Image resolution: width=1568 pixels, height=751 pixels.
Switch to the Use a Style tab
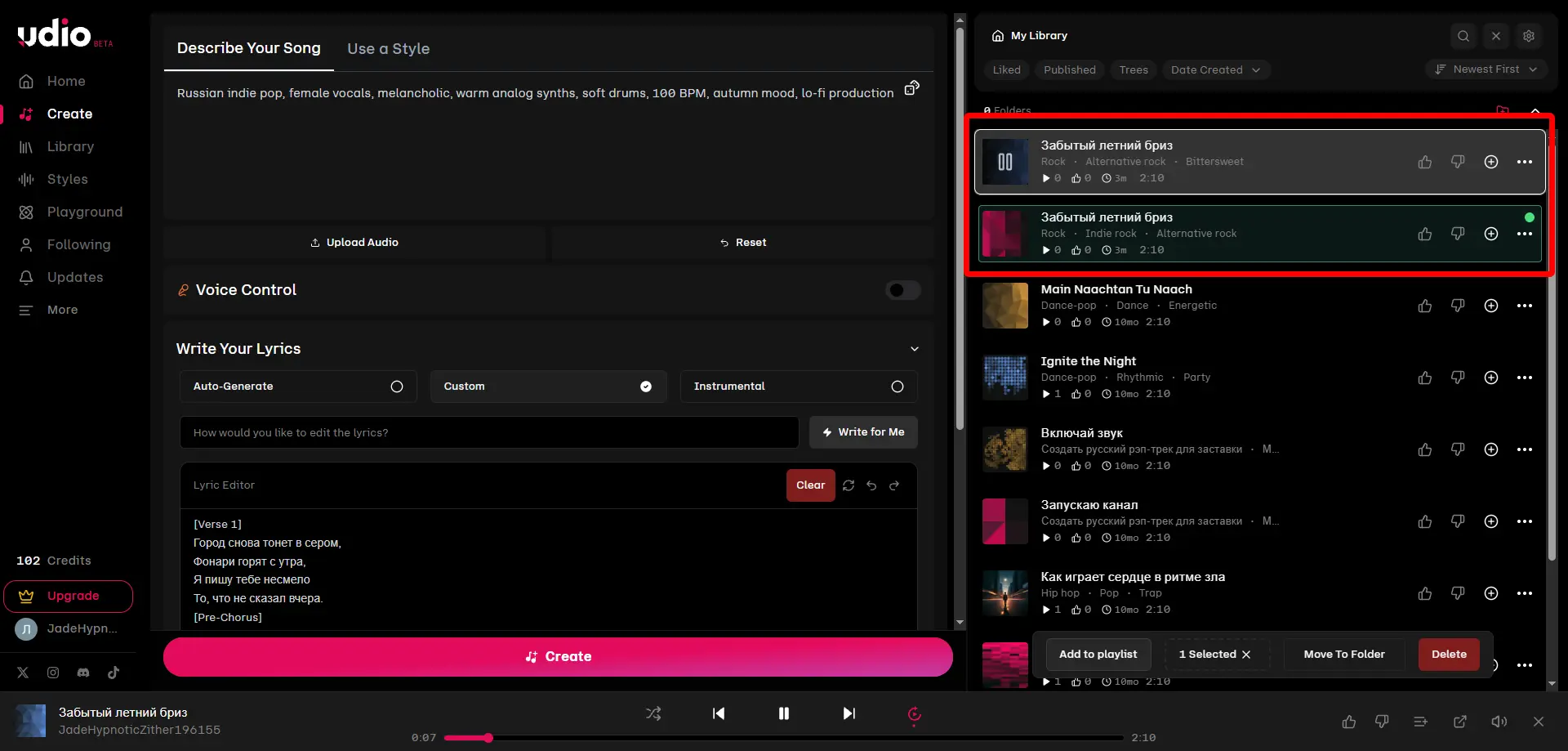[388, 49]
